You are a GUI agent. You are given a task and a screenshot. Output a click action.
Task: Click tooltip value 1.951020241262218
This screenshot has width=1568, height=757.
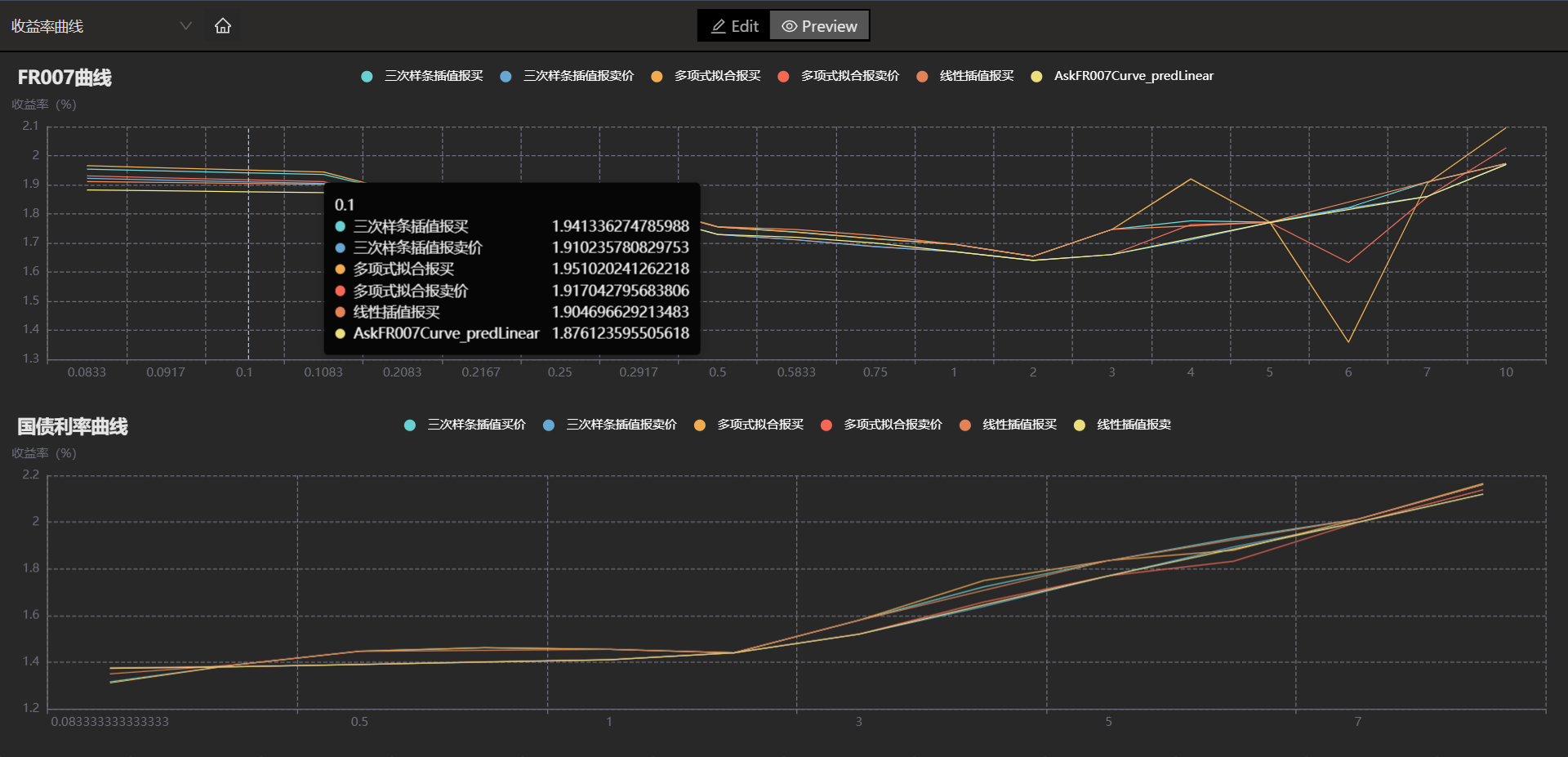[621, 269]
